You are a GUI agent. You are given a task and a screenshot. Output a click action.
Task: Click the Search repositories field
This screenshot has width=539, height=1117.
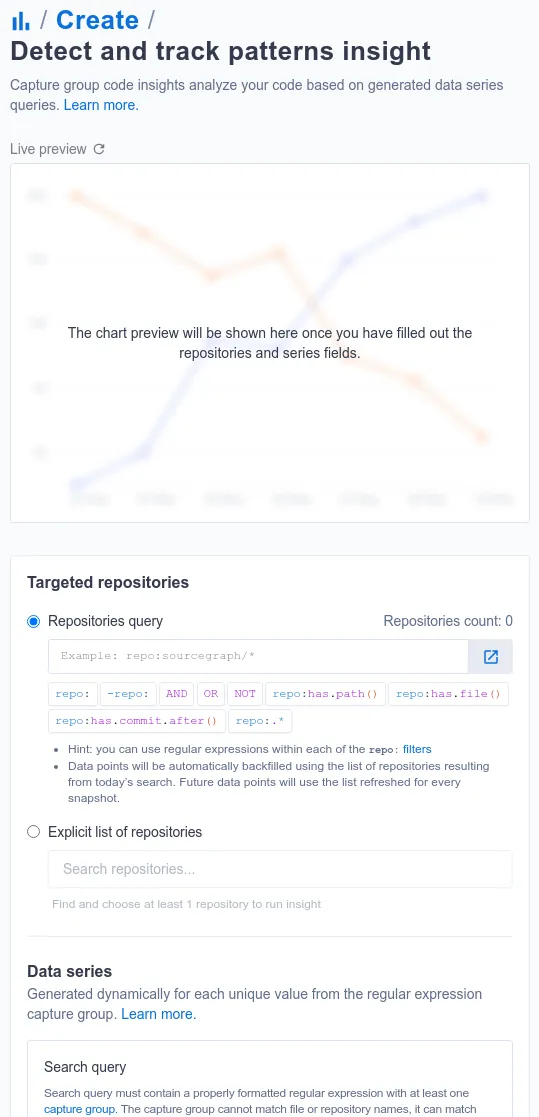coord(280,869)
